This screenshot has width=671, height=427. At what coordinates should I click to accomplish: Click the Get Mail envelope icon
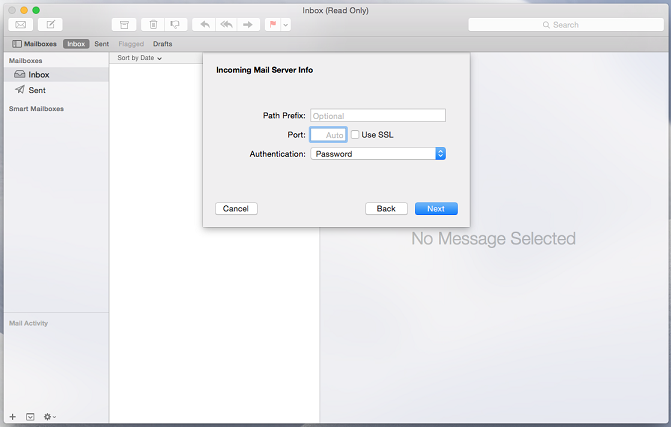20,24
